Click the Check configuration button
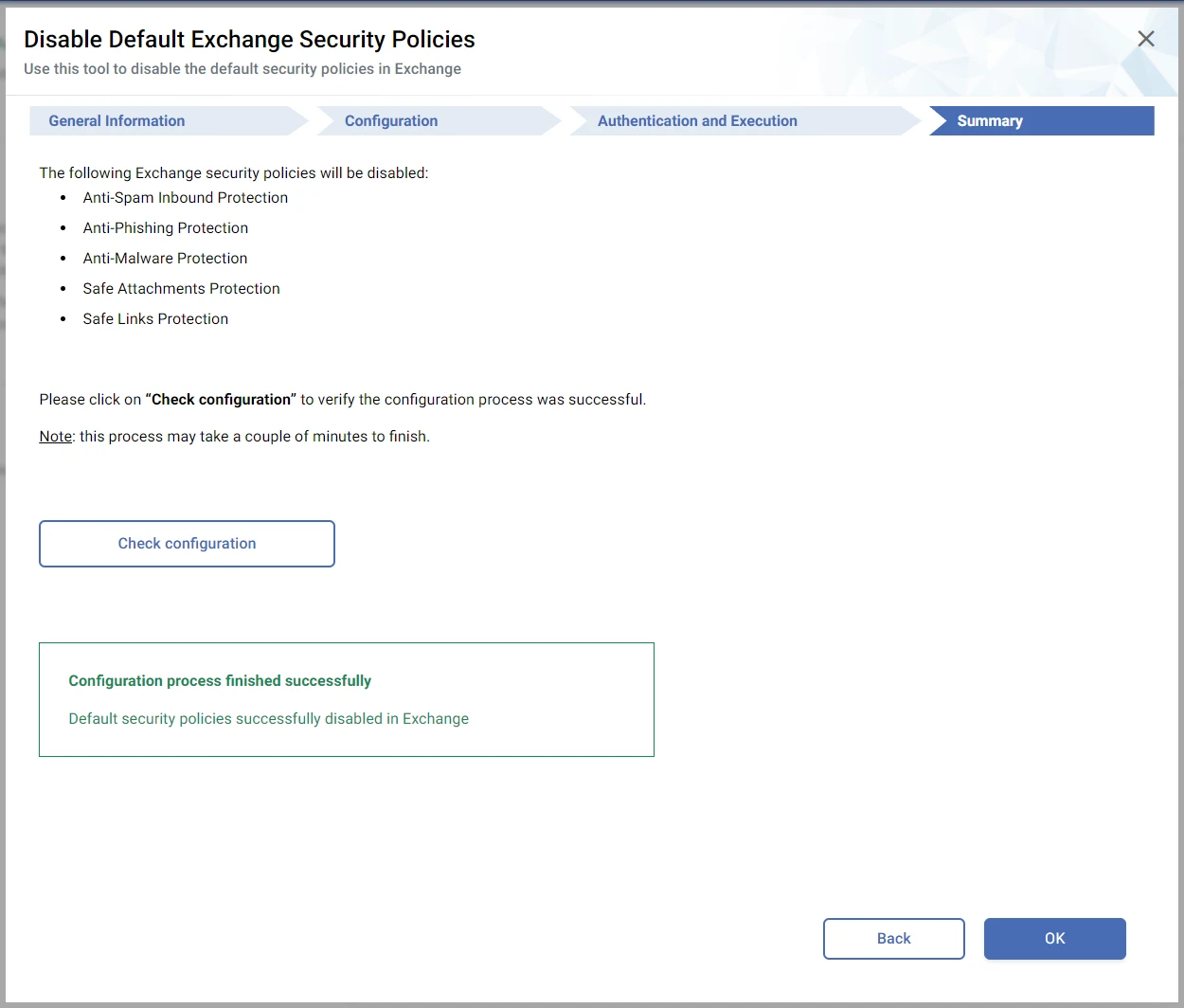The image size is (1184, 1008). click(187, 544)
